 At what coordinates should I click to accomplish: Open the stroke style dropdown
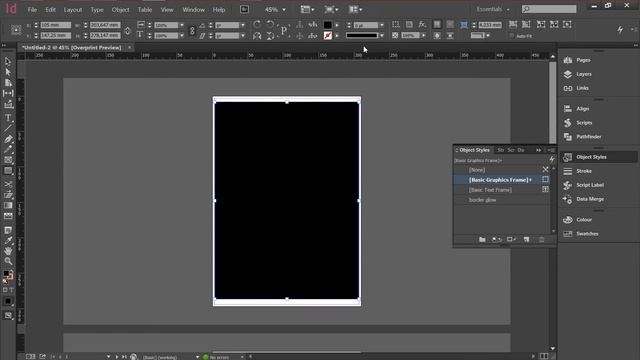click(x=382, y=36)
